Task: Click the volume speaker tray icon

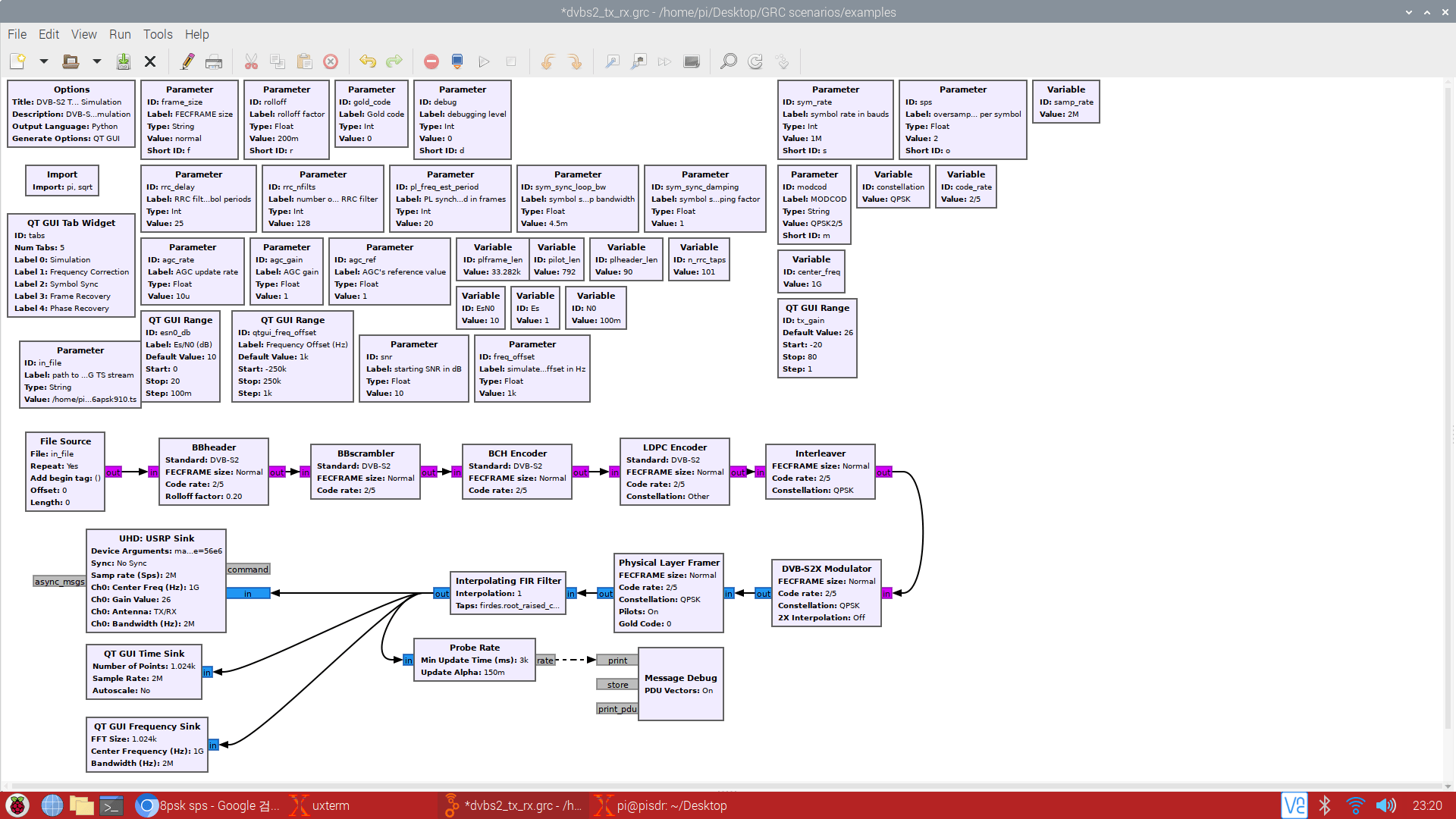Action: click(x=1385, y=805)
